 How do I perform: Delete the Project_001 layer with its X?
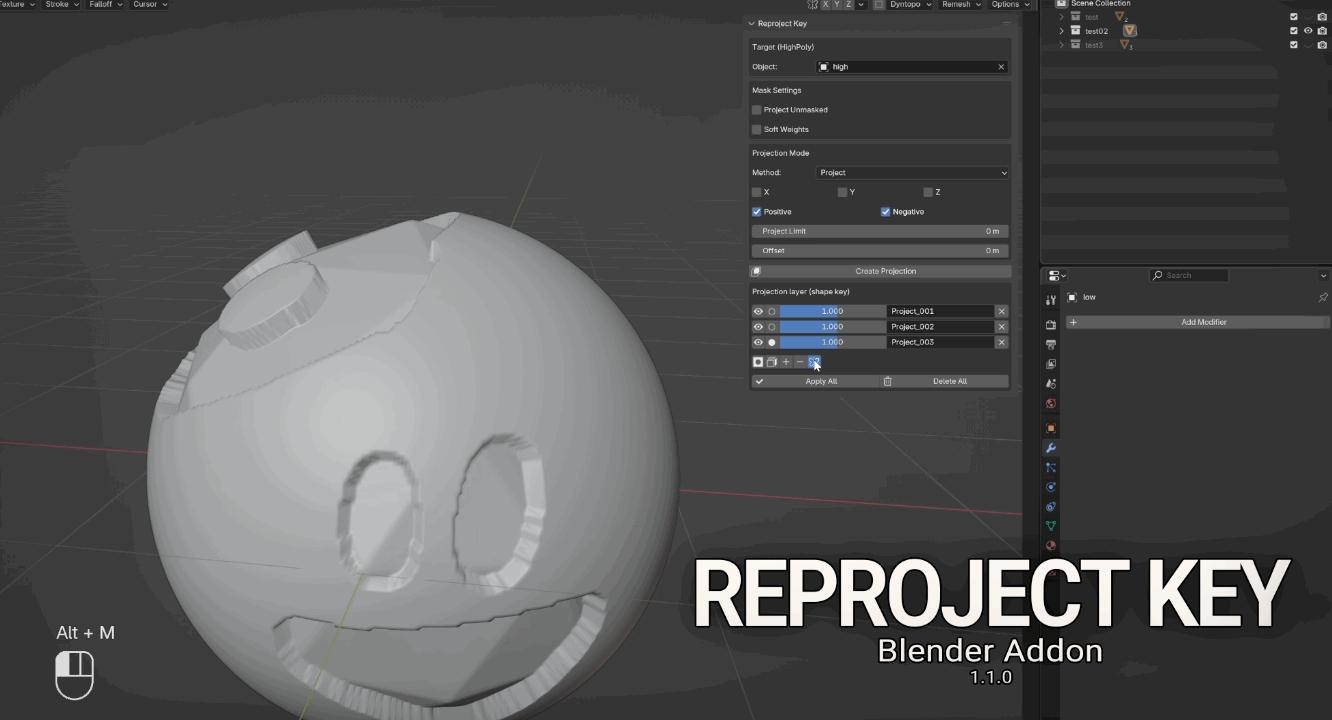pyautogui.click(x=1001, y=311)
